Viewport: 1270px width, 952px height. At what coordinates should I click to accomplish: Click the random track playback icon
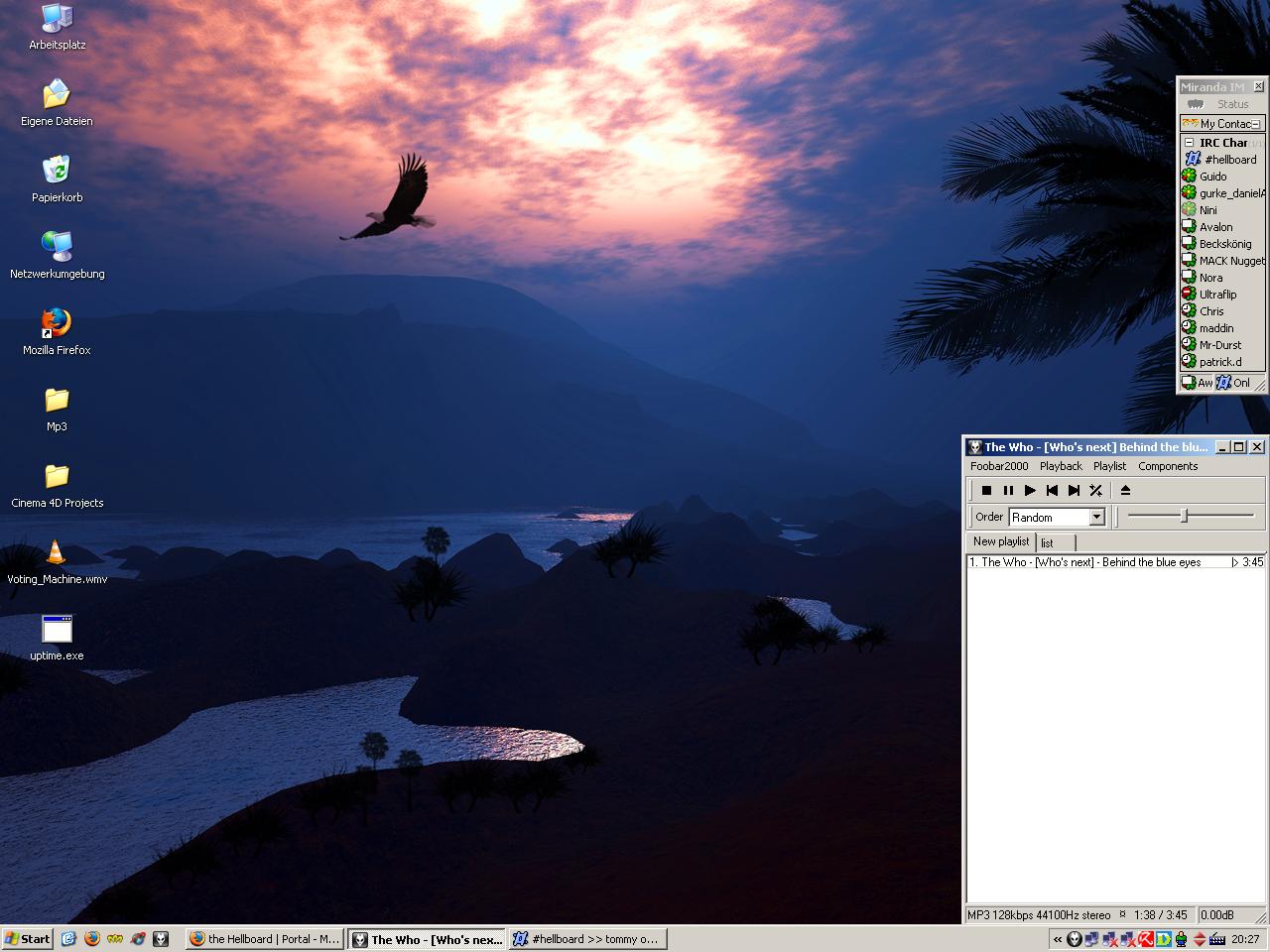pos(1095,490)
